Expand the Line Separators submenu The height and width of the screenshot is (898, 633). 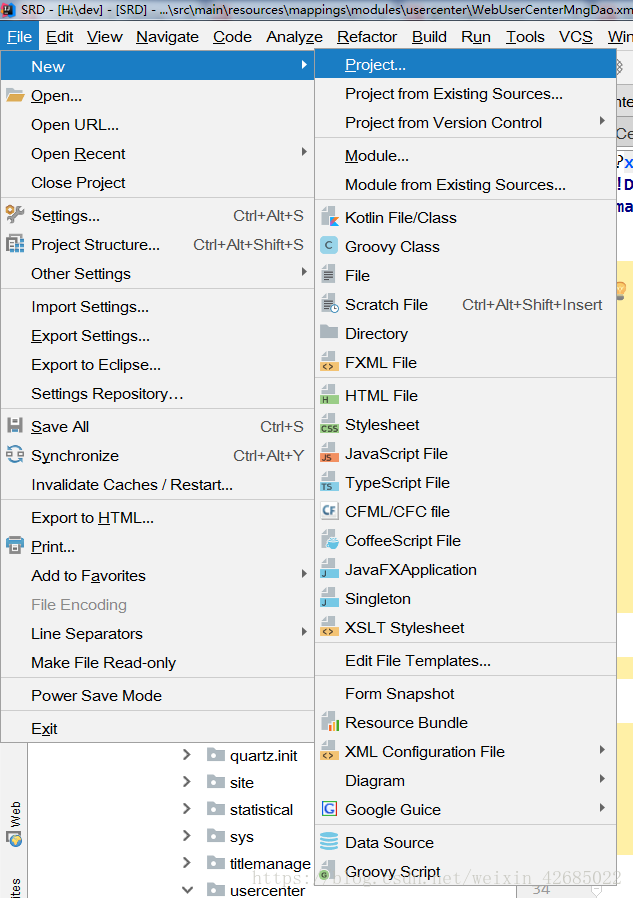[x=87, y=634]
